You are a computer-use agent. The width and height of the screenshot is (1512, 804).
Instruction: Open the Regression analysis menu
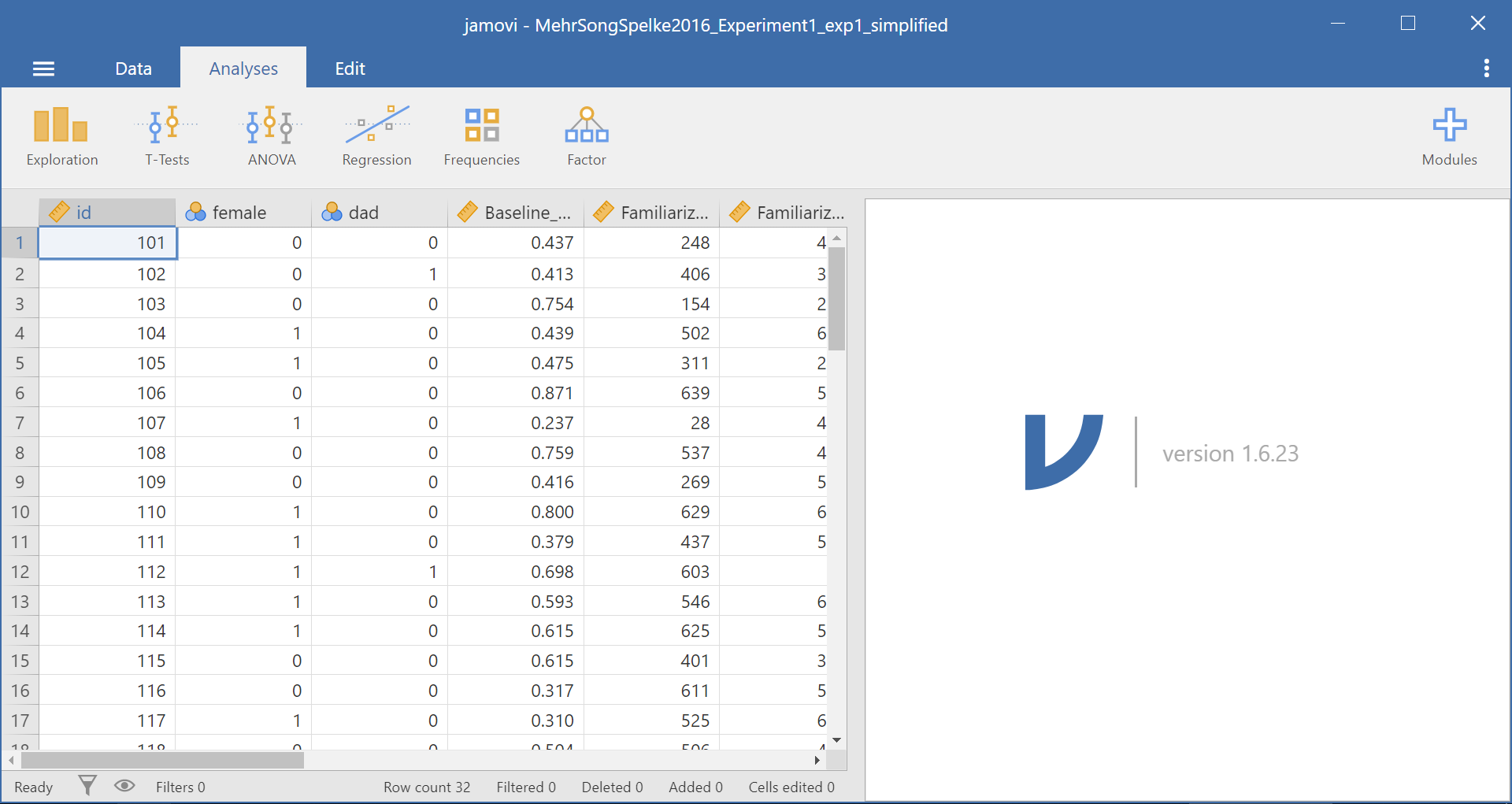coord(376,137)
